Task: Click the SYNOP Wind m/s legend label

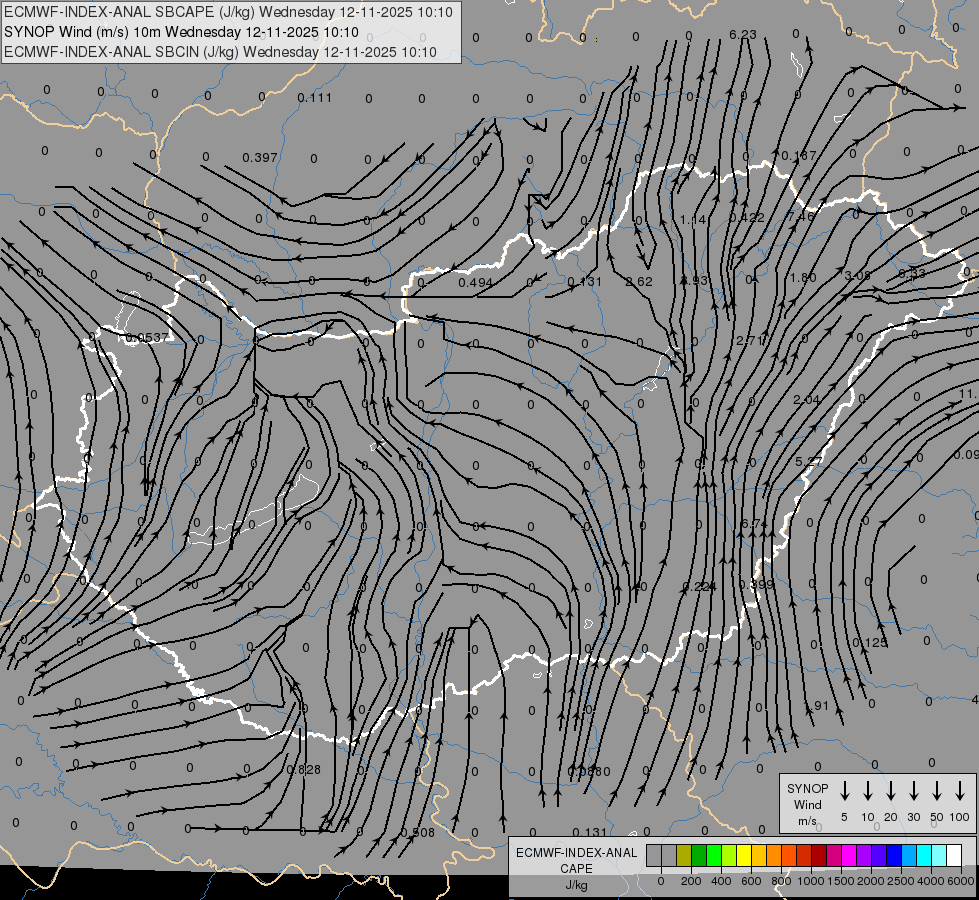Action: (x=807, y=805)
